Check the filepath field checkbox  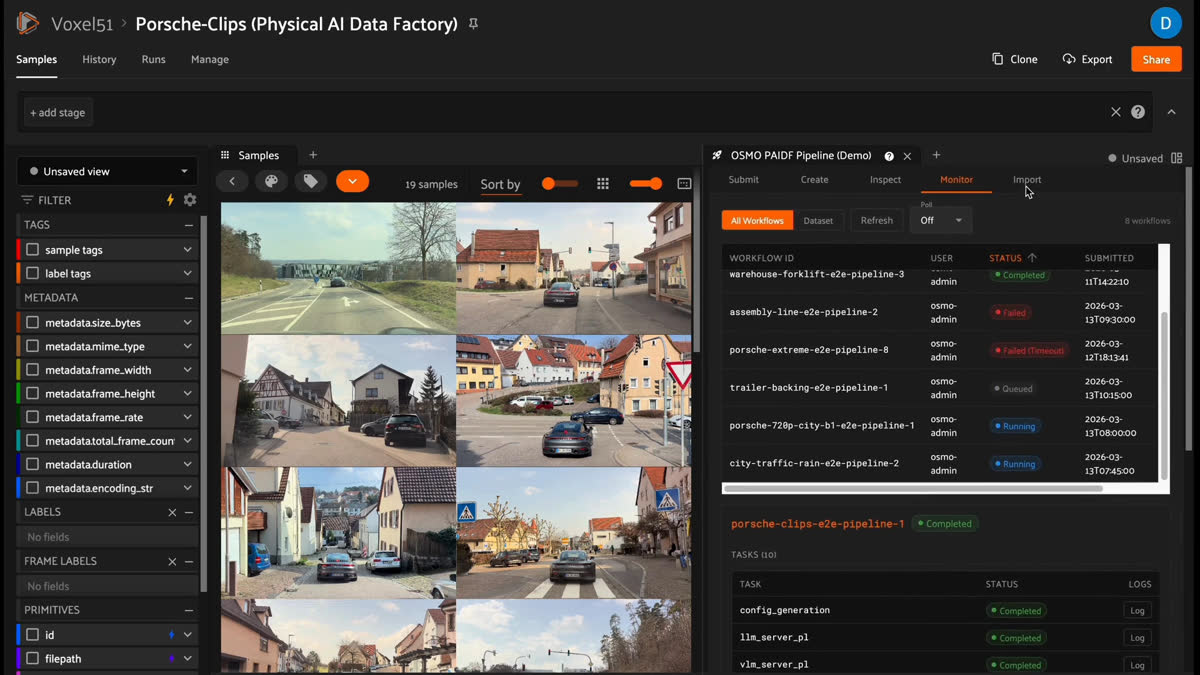pyautogui.click(x=33, y=659)
